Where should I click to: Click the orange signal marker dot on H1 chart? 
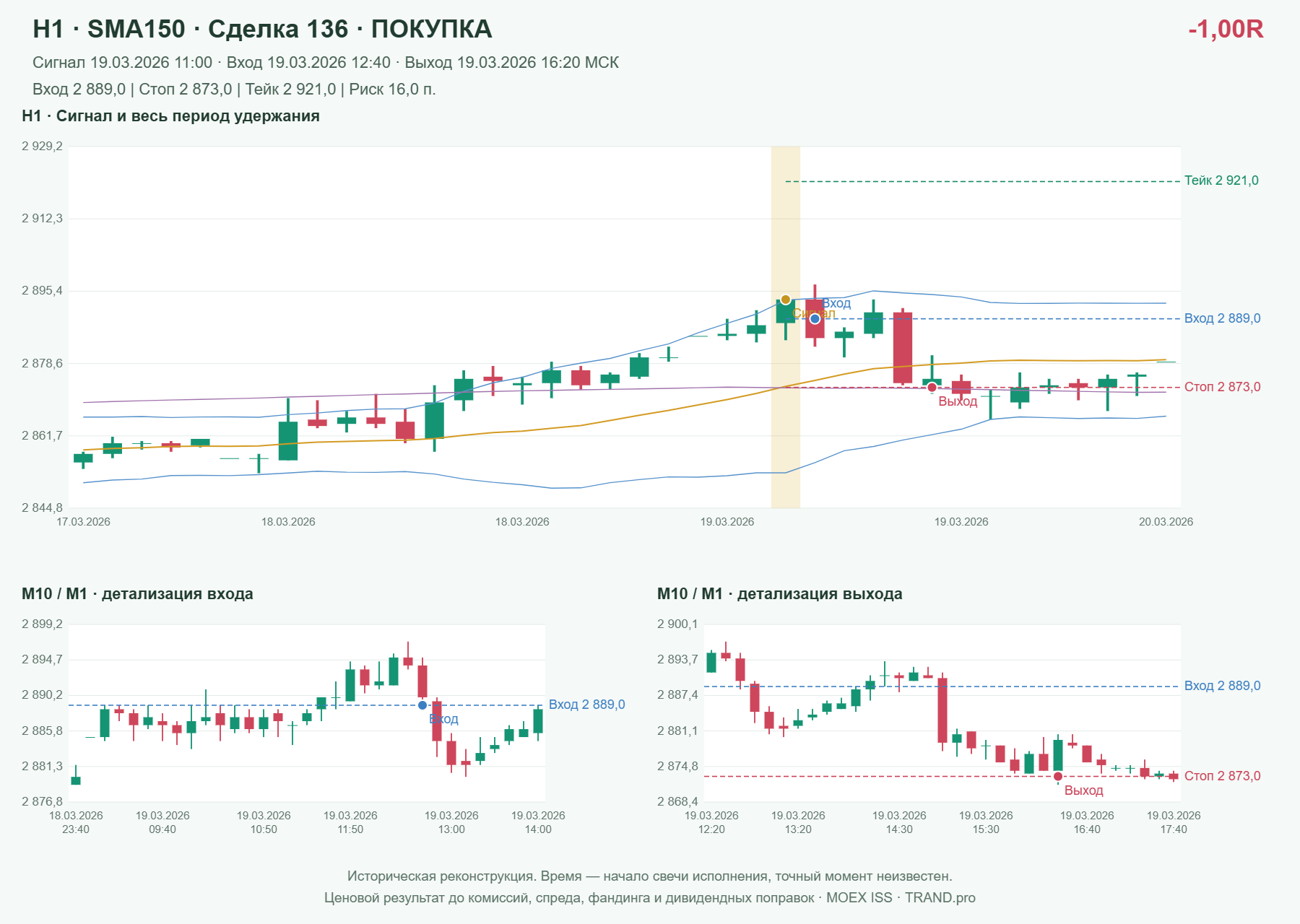tap(786, 300)
